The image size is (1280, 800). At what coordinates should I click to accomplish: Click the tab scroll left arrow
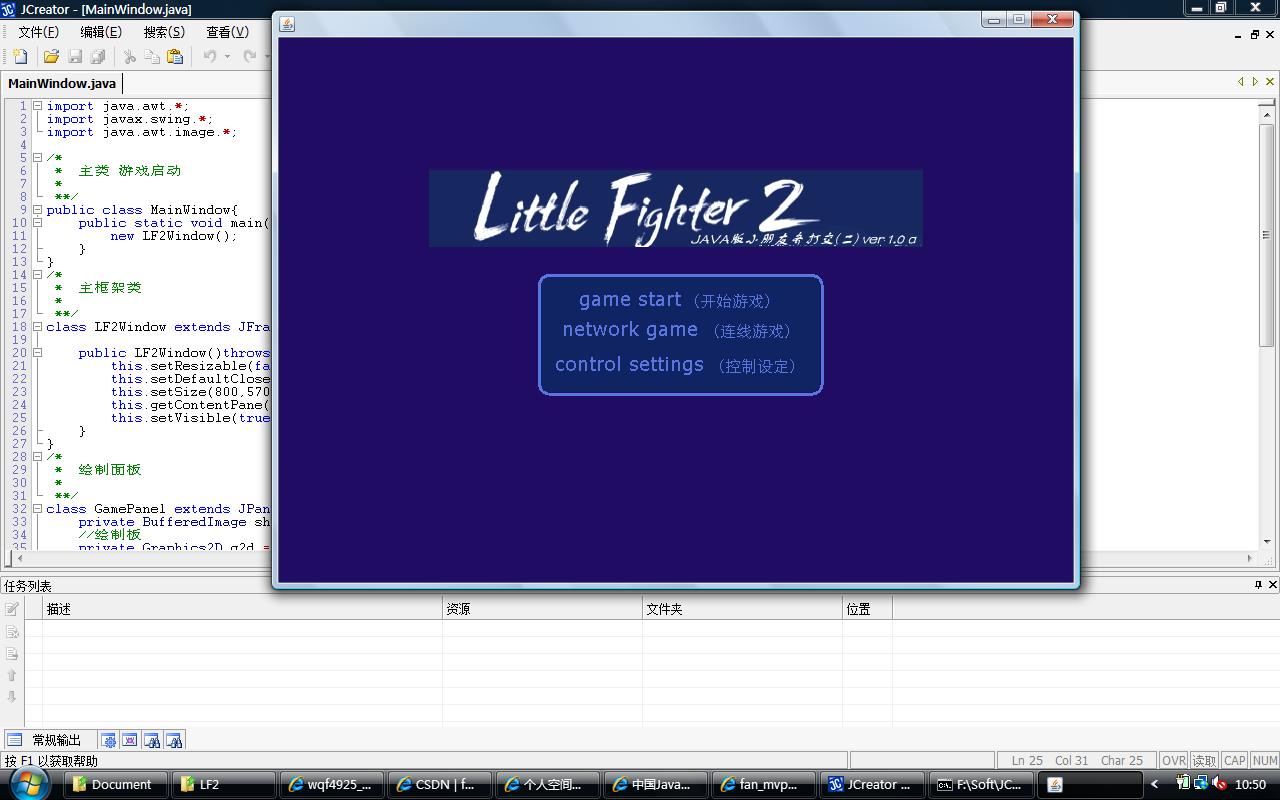1241,82
